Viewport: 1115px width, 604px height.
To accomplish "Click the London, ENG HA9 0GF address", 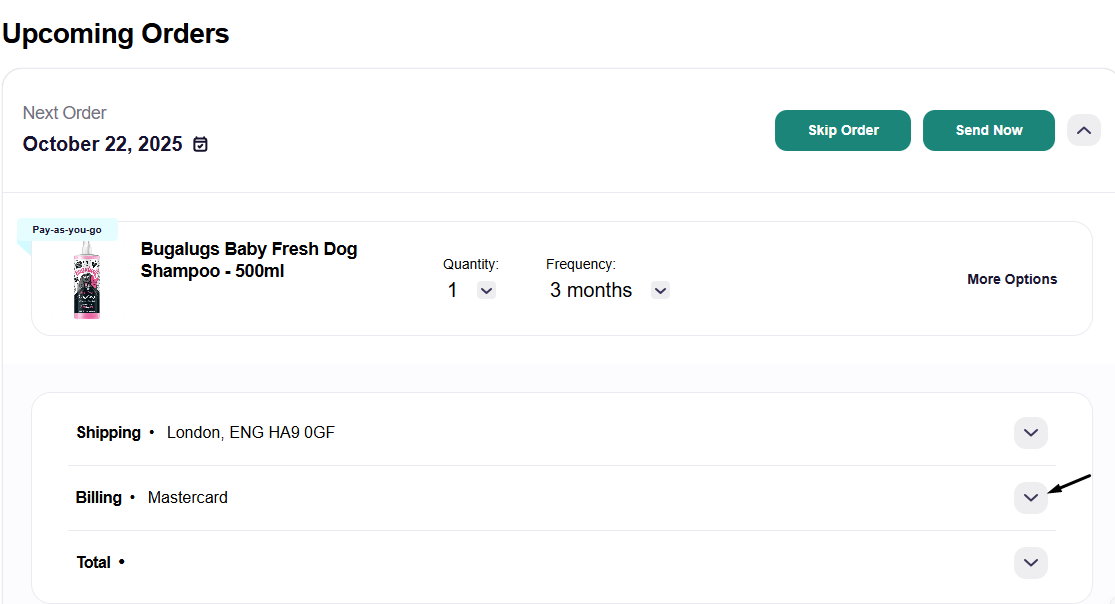I will tap(250, 433).
